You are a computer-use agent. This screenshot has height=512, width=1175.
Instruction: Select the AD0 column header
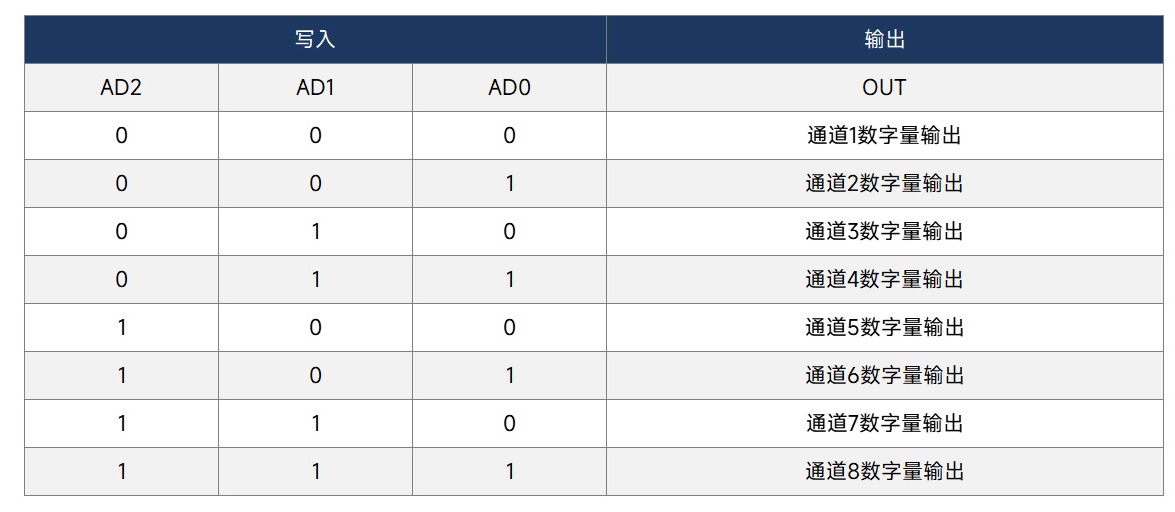click(x=509, y=88)
